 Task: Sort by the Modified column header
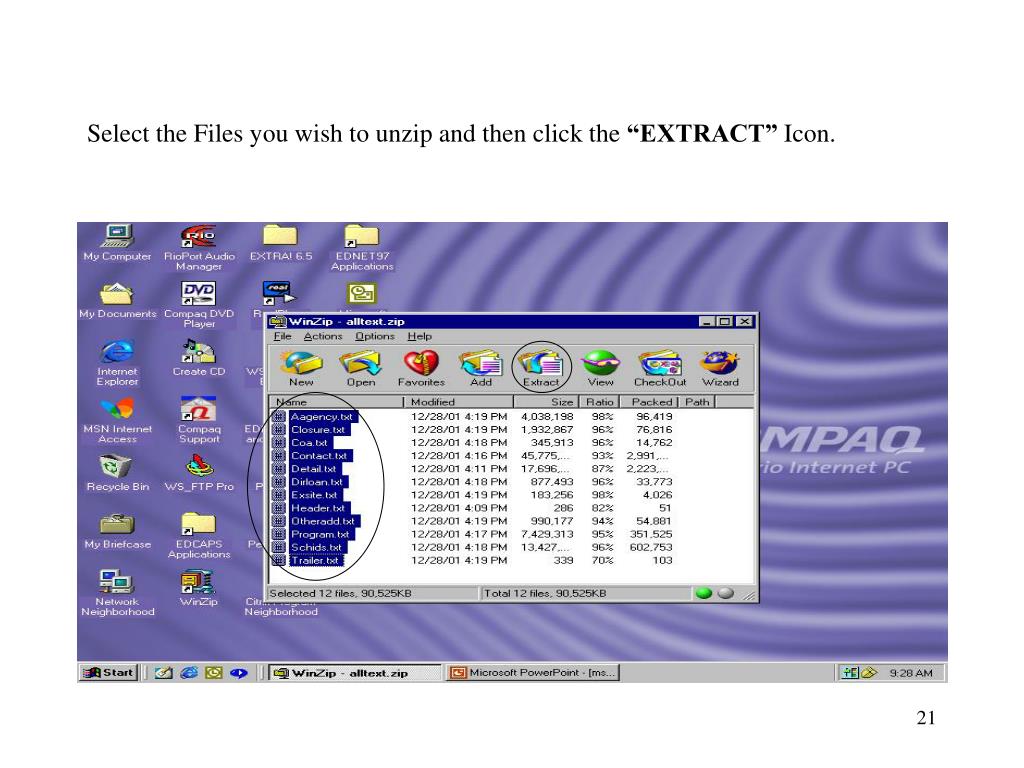[x=458, y=402]
